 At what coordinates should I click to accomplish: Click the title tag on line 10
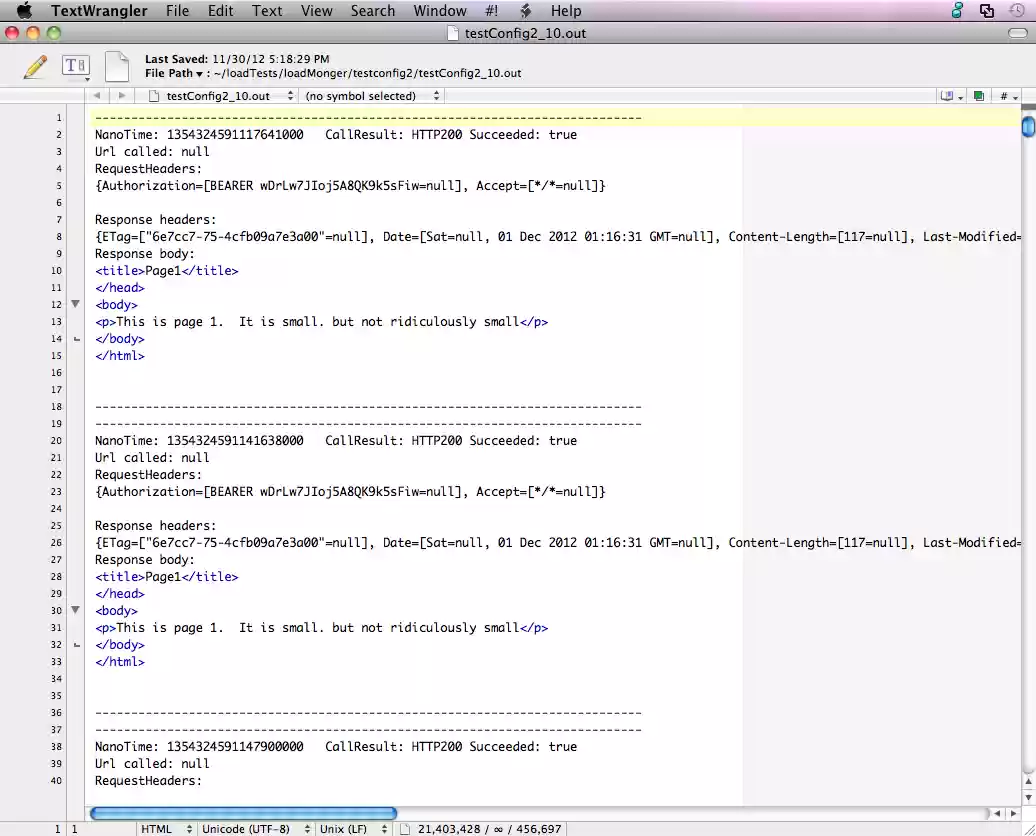tap(166, 270)
